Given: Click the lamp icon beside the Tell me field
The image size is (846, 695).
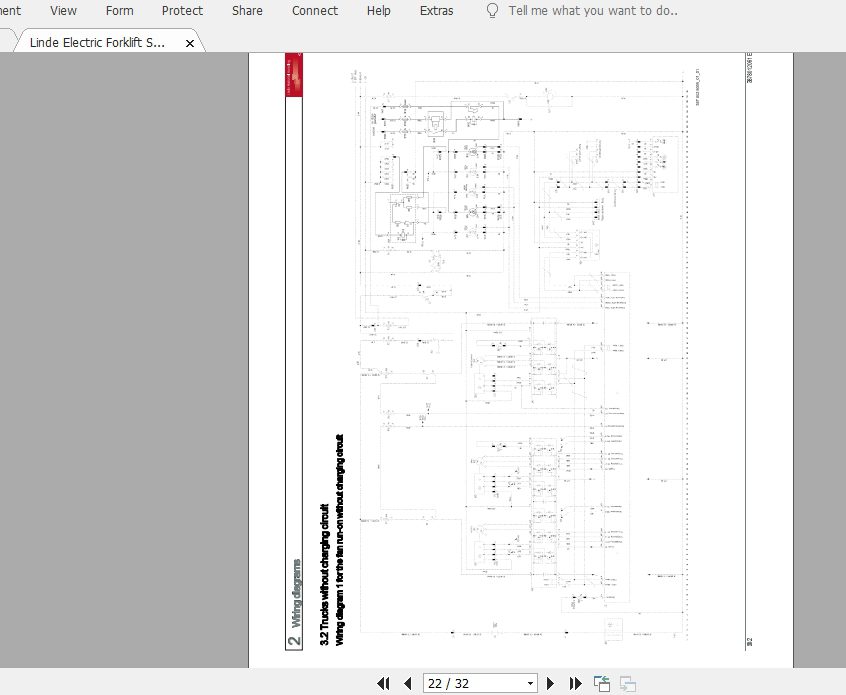Looking at the screenshot, I should [x=491, y=11].
